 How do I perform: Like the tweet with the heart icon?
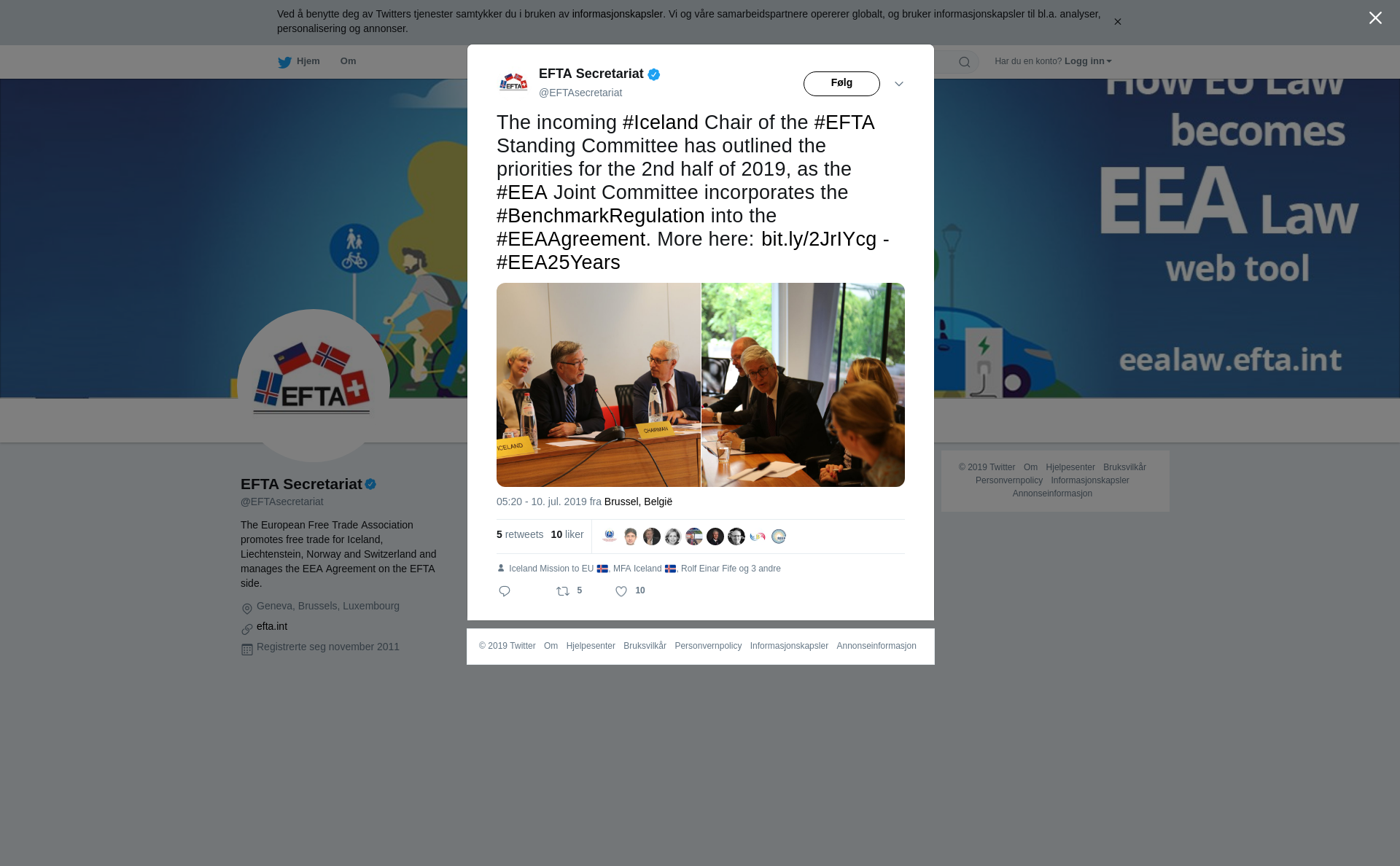click(621, 591)
